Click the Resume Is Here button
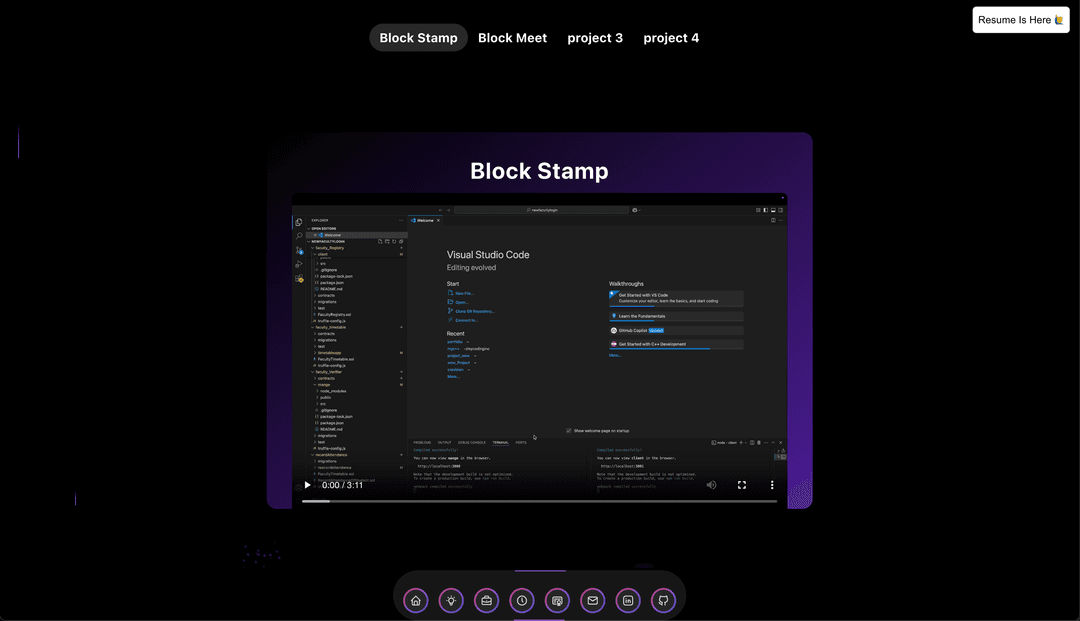 click(x=1021, y=20)
